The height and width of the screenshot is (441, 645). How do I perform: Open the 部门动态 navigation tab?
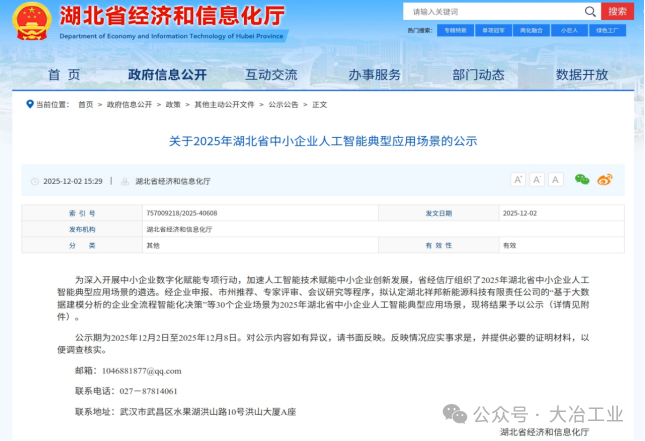tap(478, 75)
